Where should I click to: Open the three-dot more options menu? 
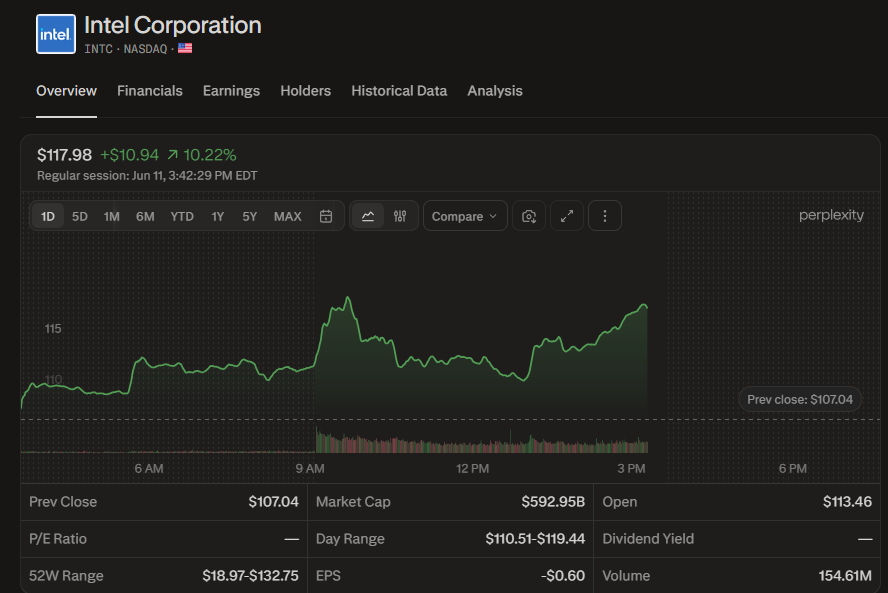(605, 216)
